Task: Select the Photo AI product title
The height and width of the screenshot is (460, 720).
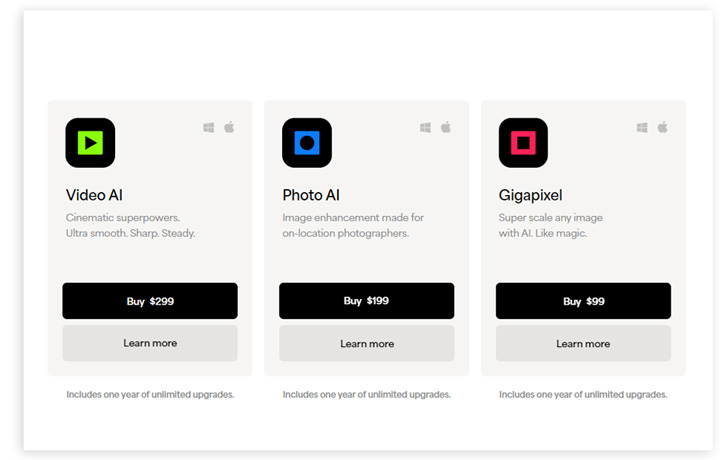Action: 311,195
